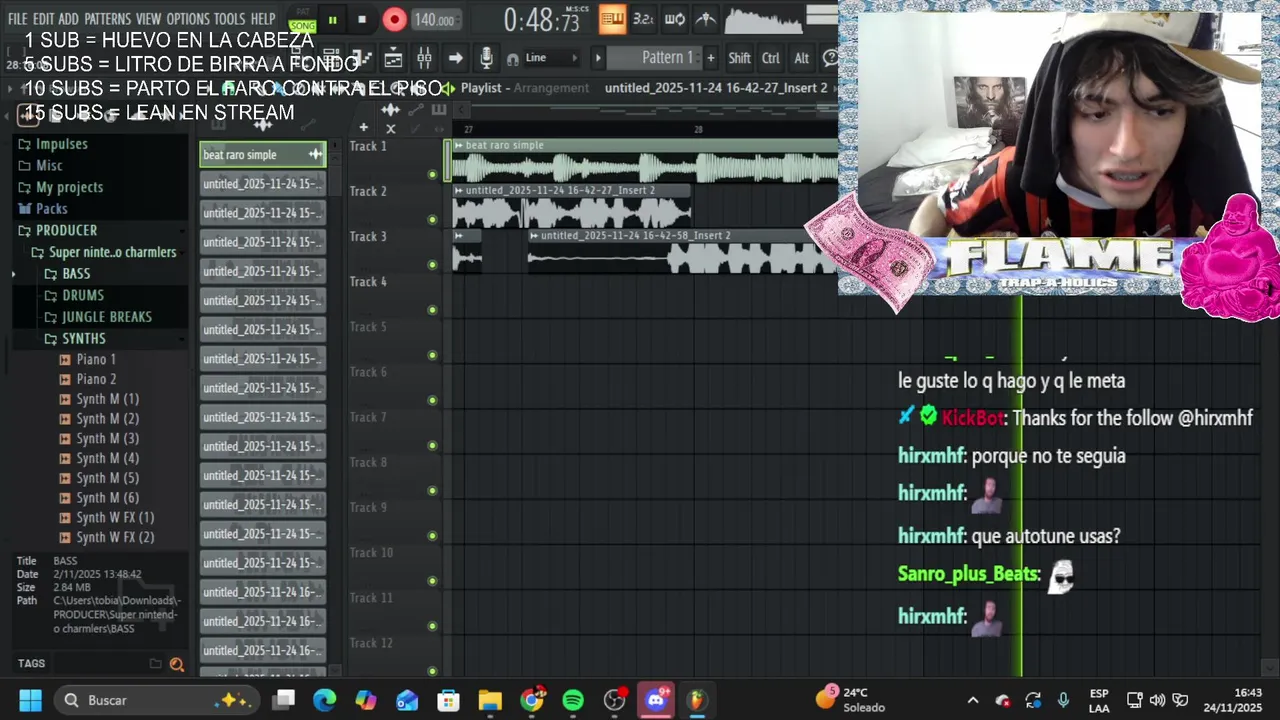Viewport: 1280px width, 720px height.
Task: Toggle the 3.2 countdown before recording icon
Action: 643,18
